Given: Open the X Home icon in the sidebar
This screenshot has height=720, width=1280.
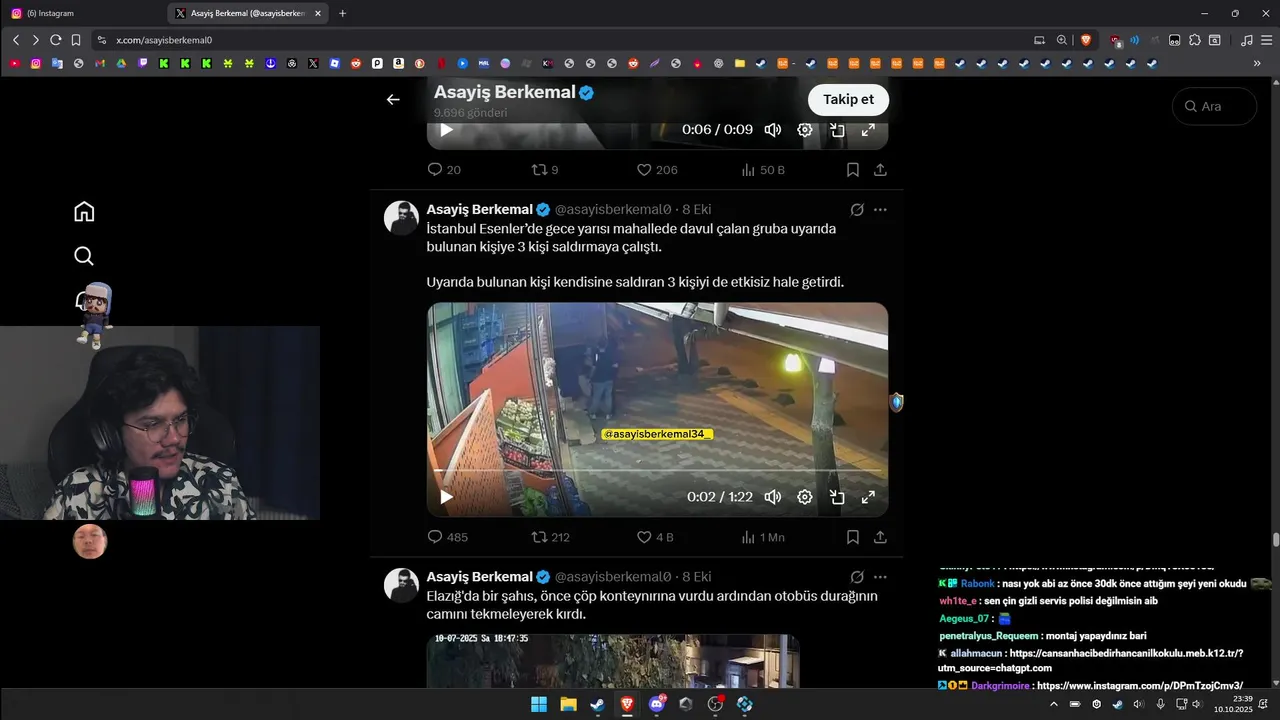Looking at the screenshot, I should point(84,211).
